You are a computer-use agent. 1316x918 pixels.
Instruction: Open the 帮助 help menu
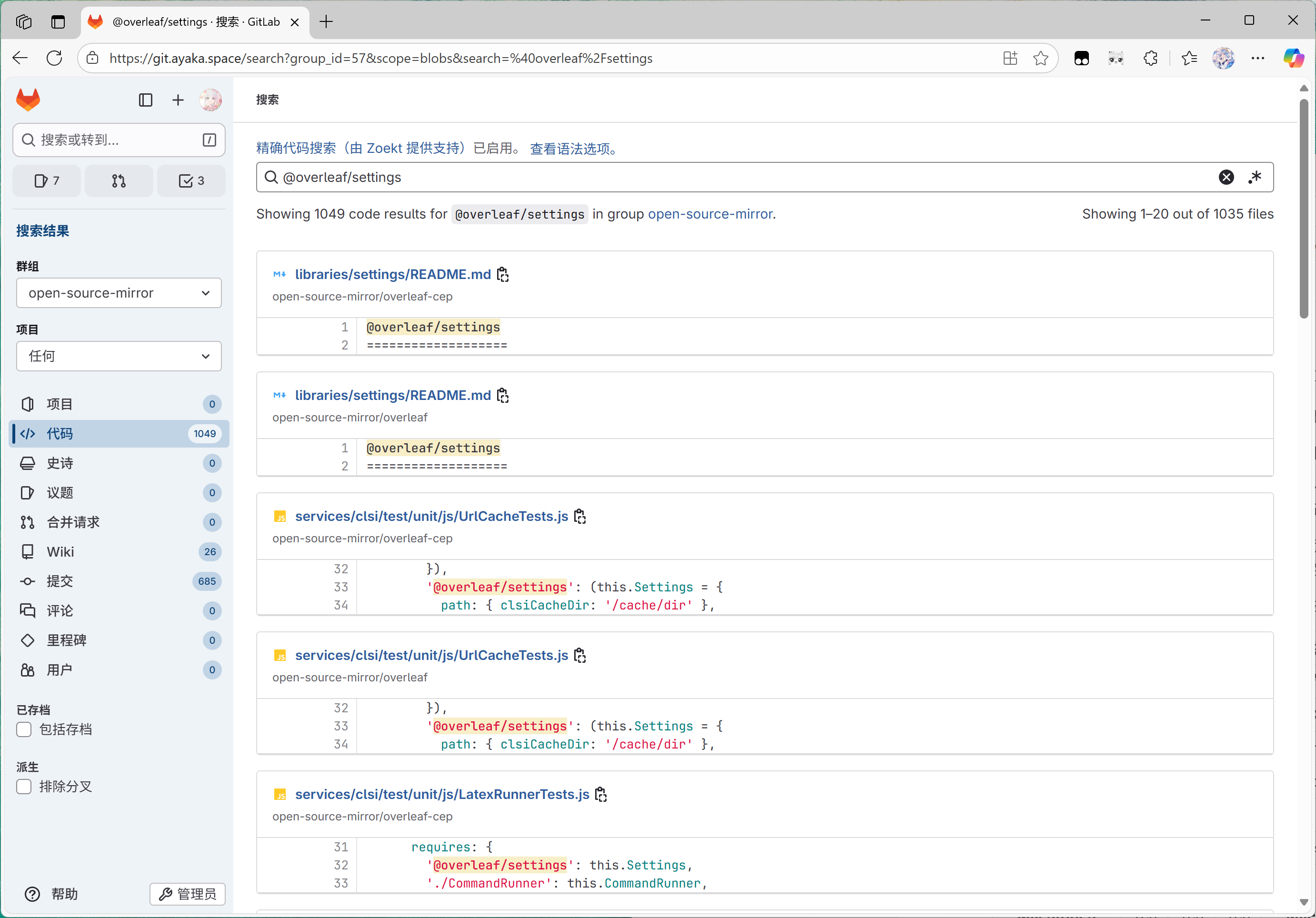[x=51, y=894]
